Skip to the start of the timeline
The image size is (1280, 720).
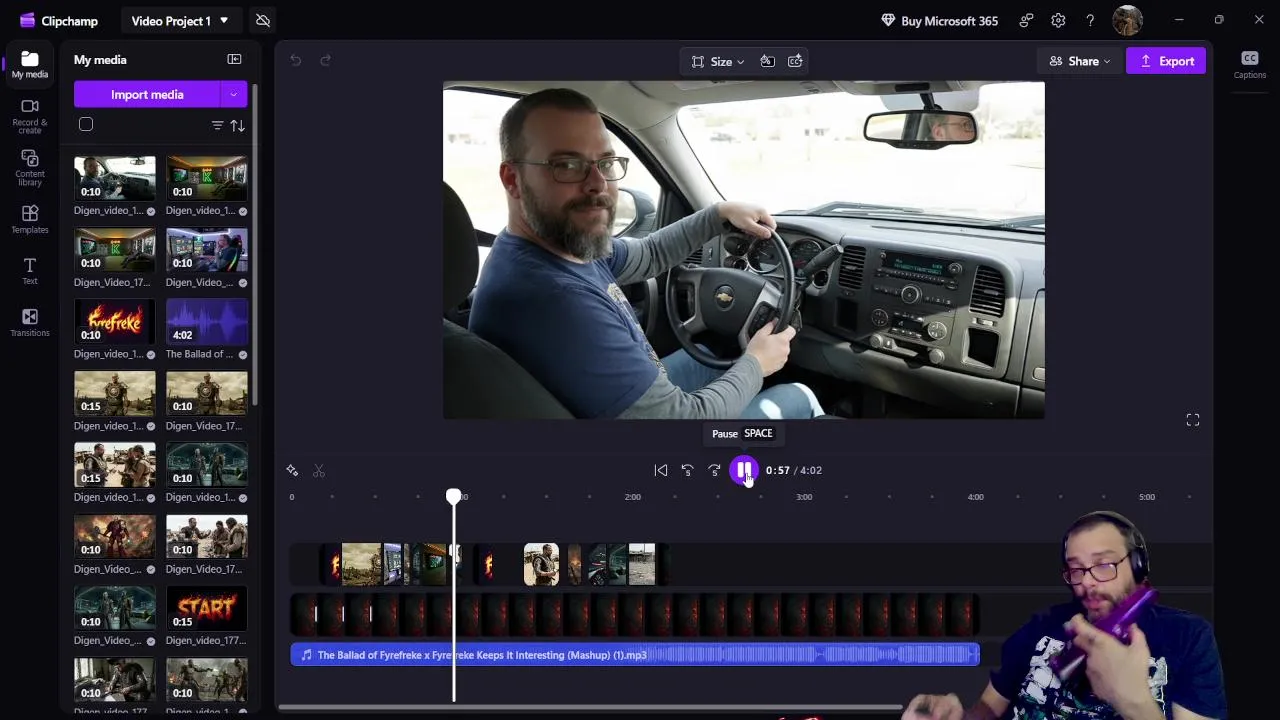pyautogui.click(x=661, y=470)
